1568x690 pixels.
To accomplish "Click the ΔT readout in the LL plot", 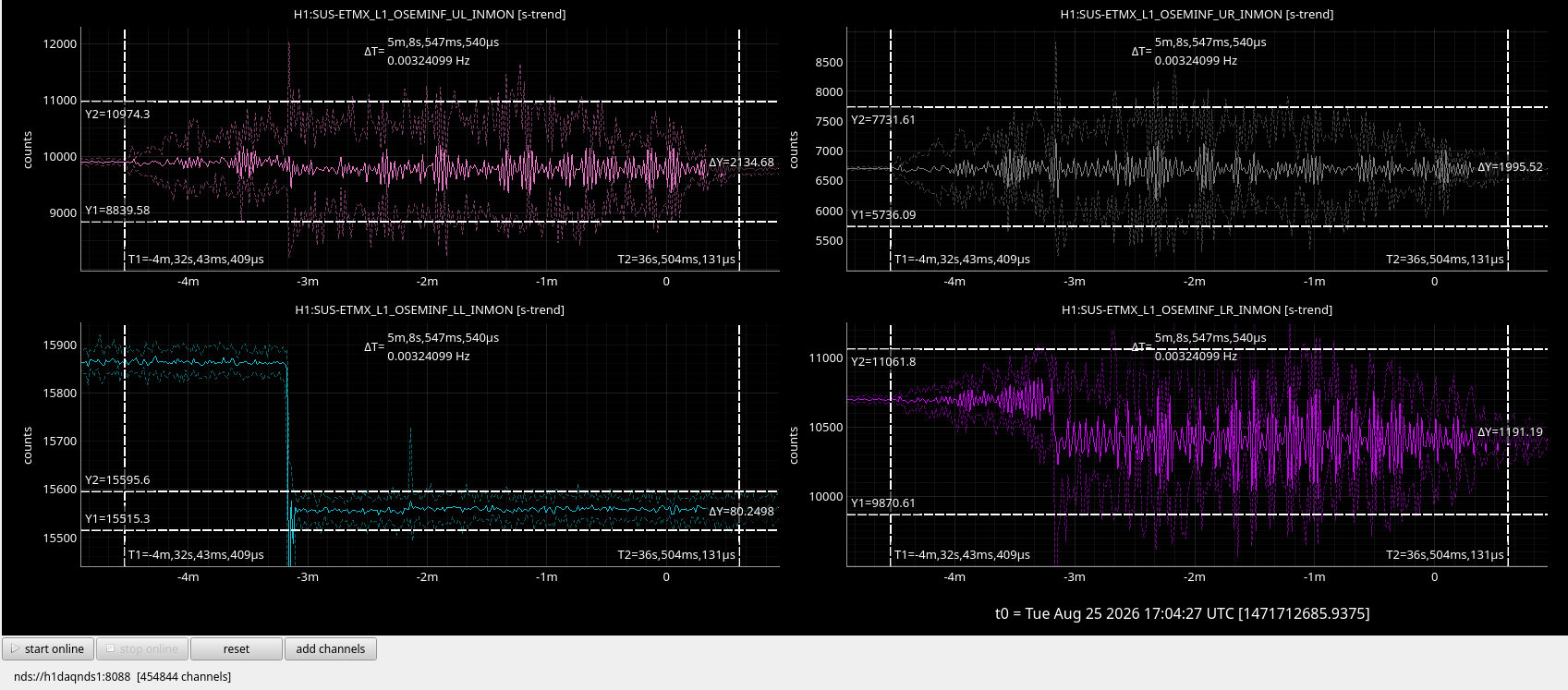I will (x=432, y=346).
